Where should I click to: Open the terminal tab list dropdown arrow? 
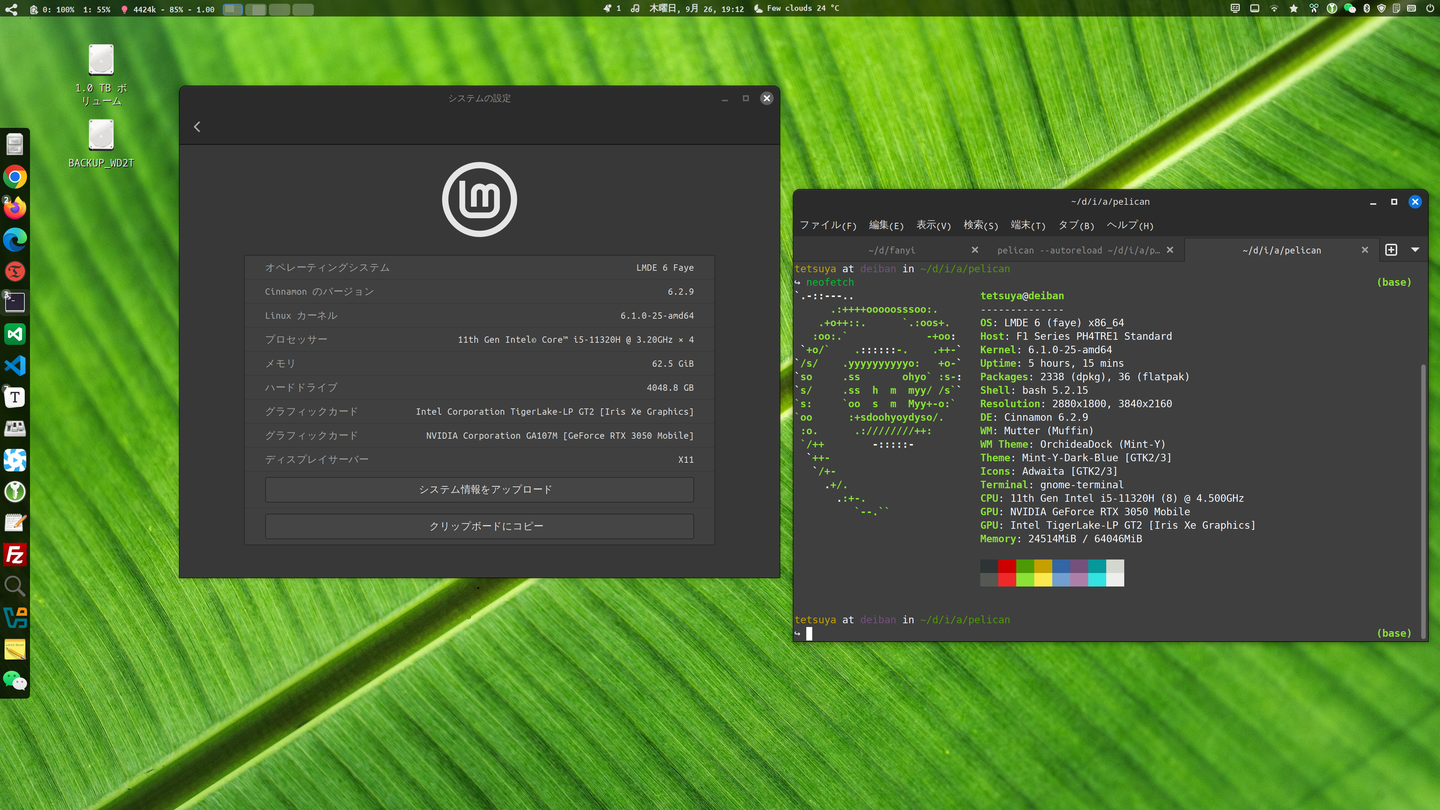pos(1413,249)
